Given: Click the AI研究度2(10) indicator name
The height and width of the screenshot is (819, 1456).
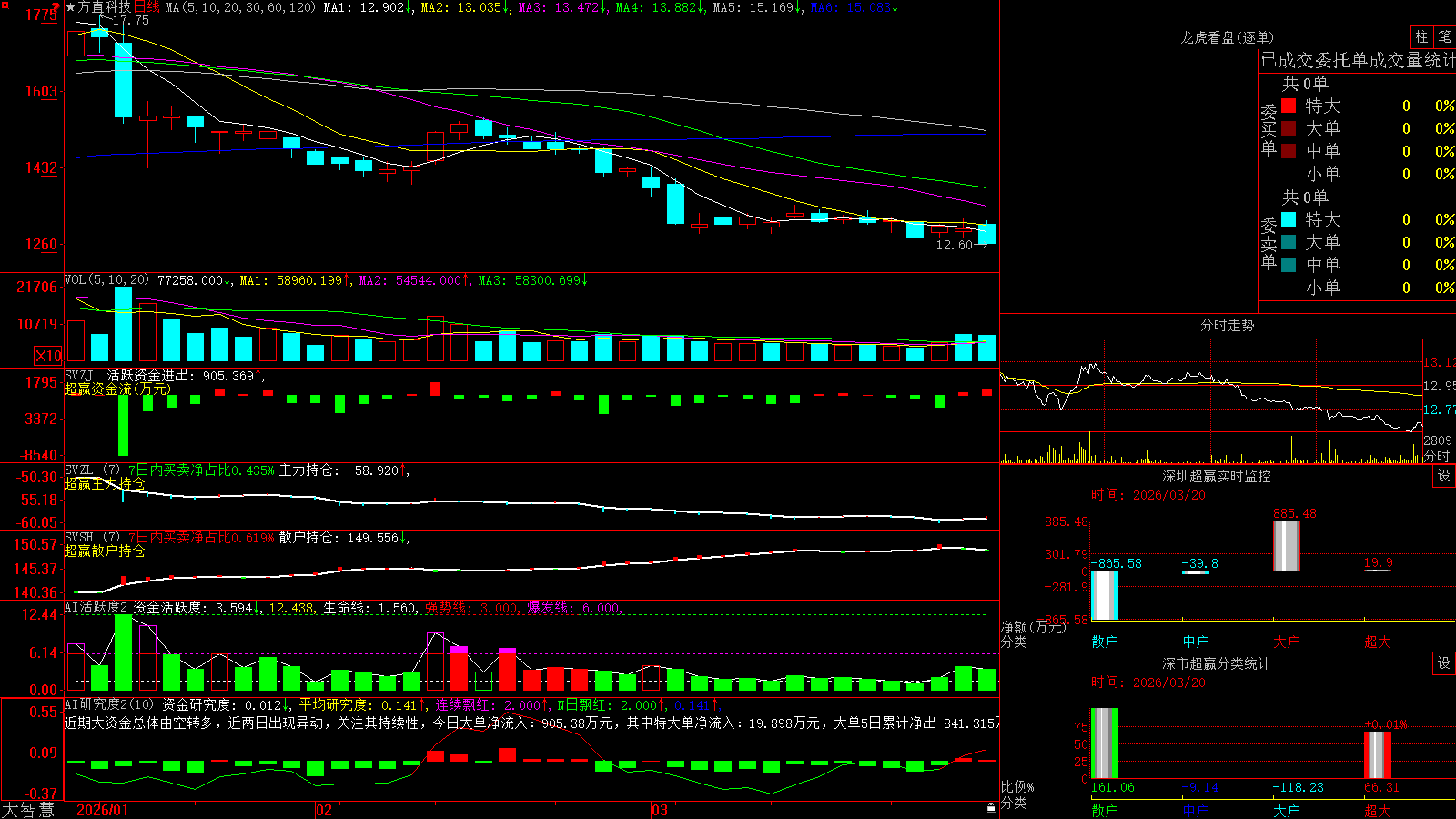Looking at the screenshot, I should pyautogui.click(x=109, y=704).
